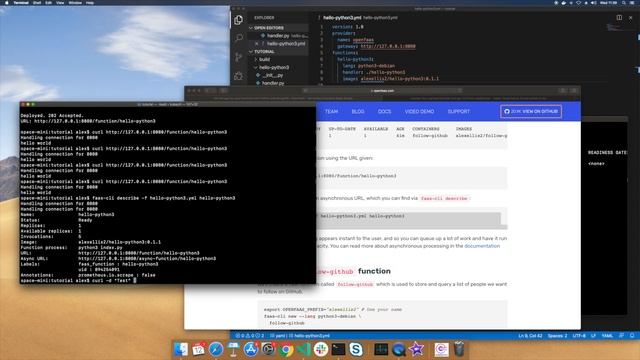640x360 pixels.
Task: Expand the build folder in Explorer
Action: coord(264,60)
